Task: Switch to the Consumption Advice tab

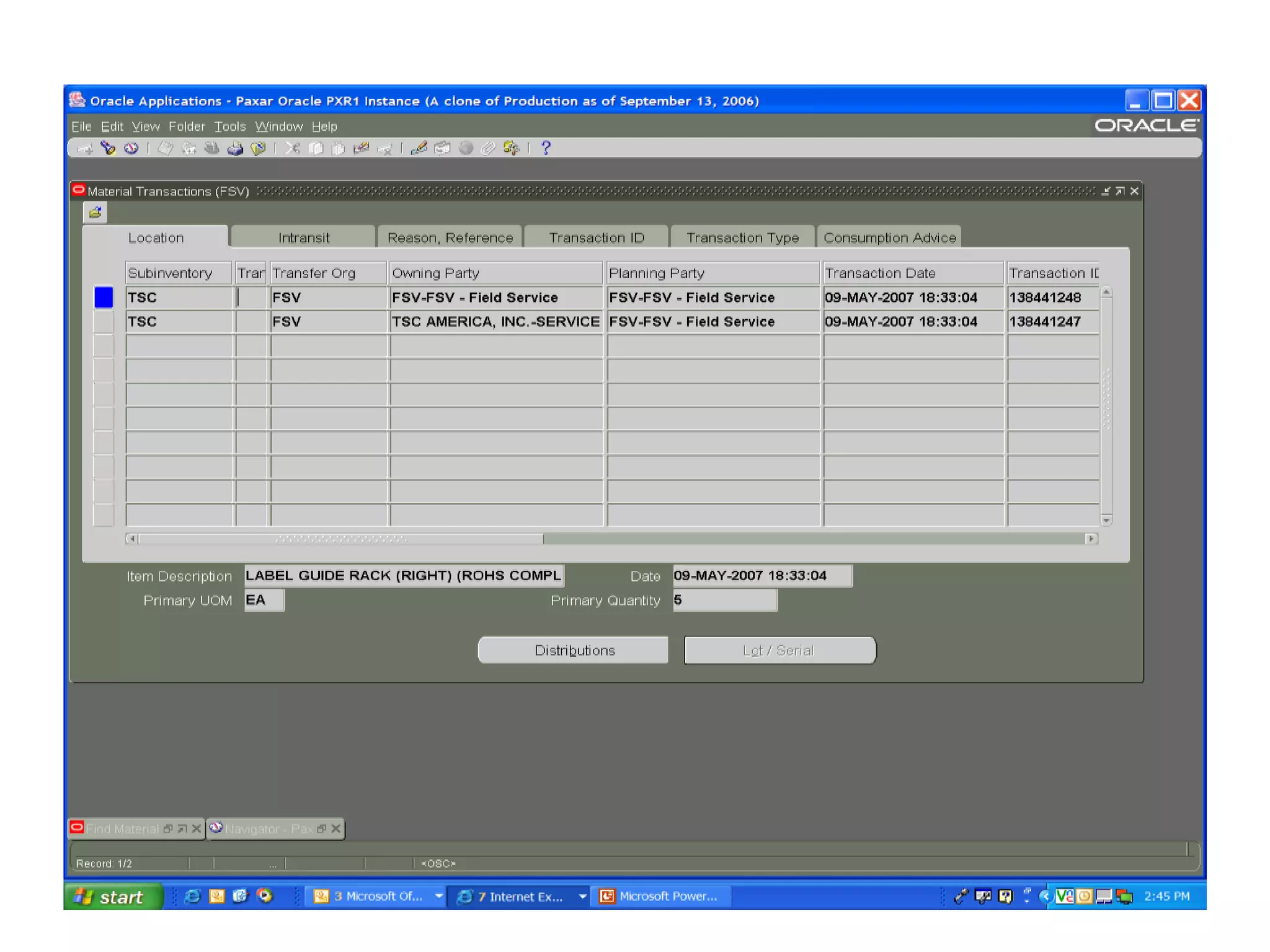Action: (890, 237)
